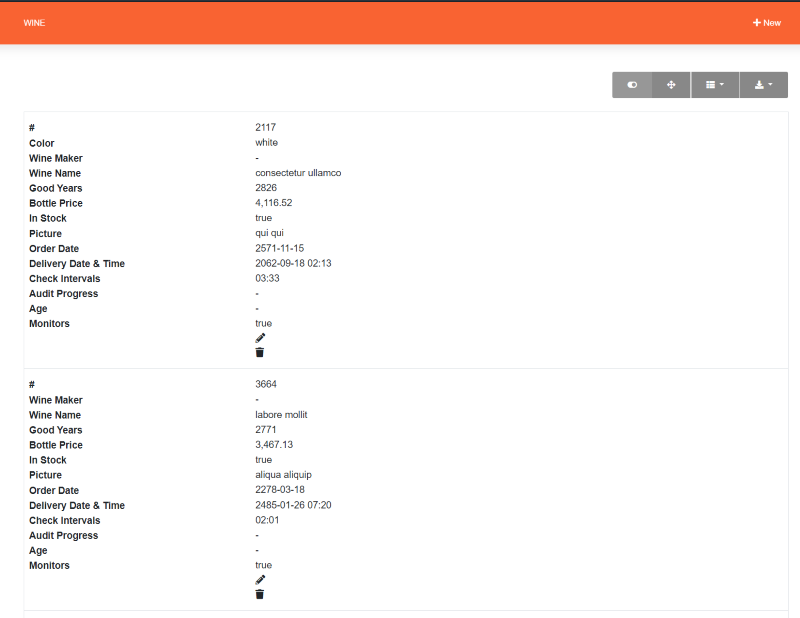The height and width of the screenshot is (618, 800).
Task: Click check interval 02:01
Action: point(267,520)
